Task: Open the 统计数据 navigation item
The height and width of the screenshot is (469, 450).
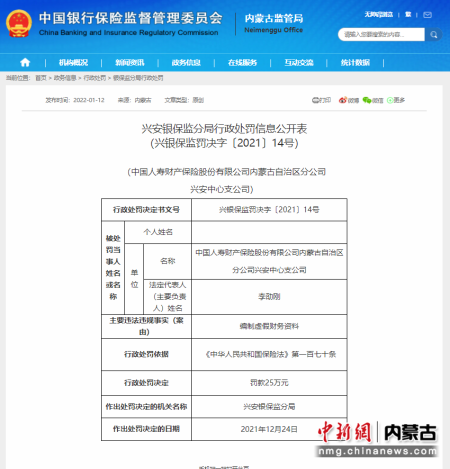Action: point(355,62)
